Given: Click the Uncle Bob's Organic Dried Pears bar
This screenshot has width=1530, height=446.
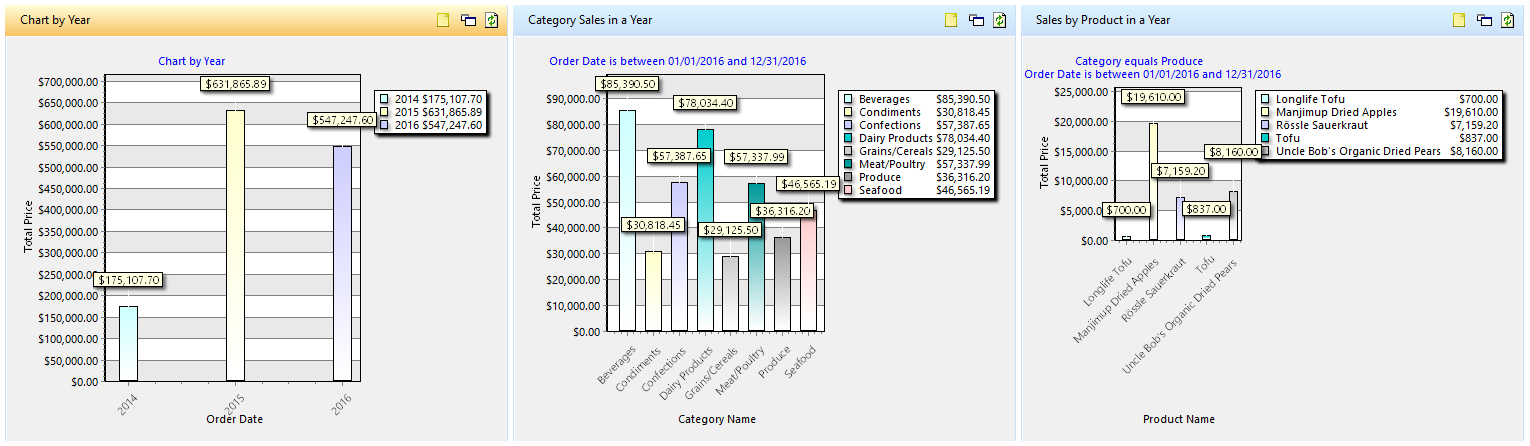Looking at the screenshot, I should pyautogui.click(x=1233, y=216).
